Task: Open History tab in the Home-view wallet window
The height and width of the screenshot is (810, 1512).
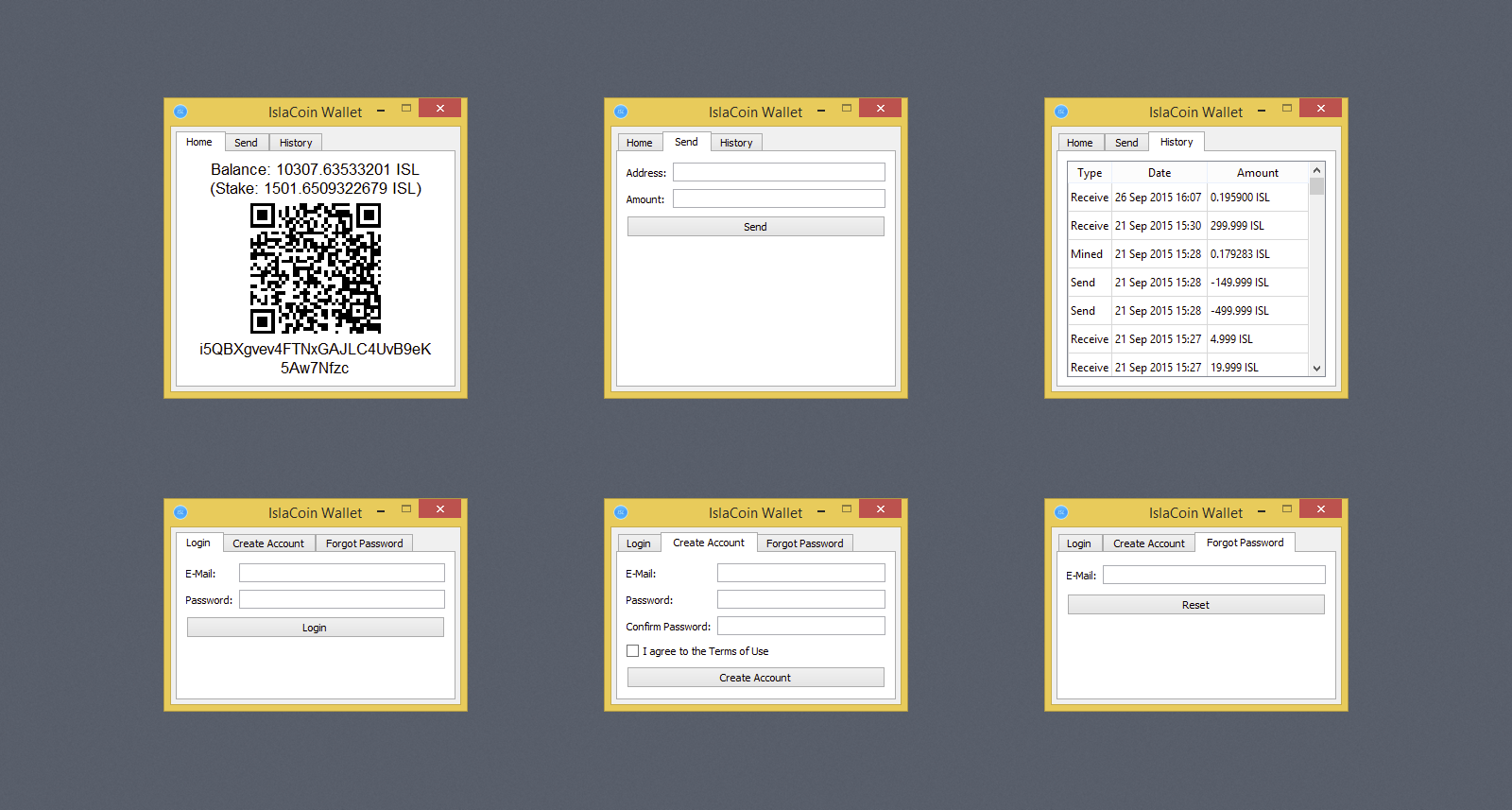Action: pos(296,143)
